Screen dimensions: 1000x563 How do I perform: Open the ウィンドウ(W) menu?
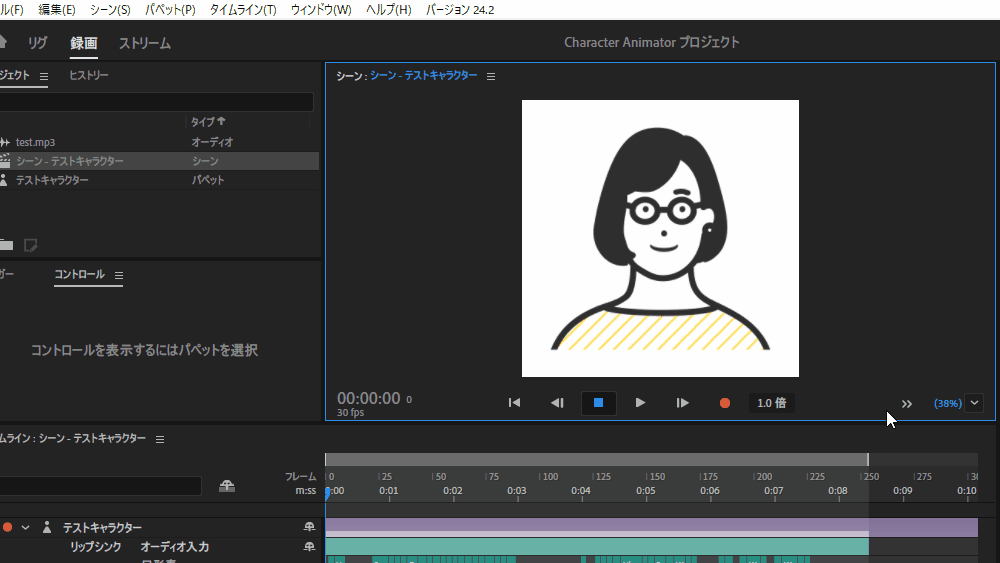click(x=321, y=10)
